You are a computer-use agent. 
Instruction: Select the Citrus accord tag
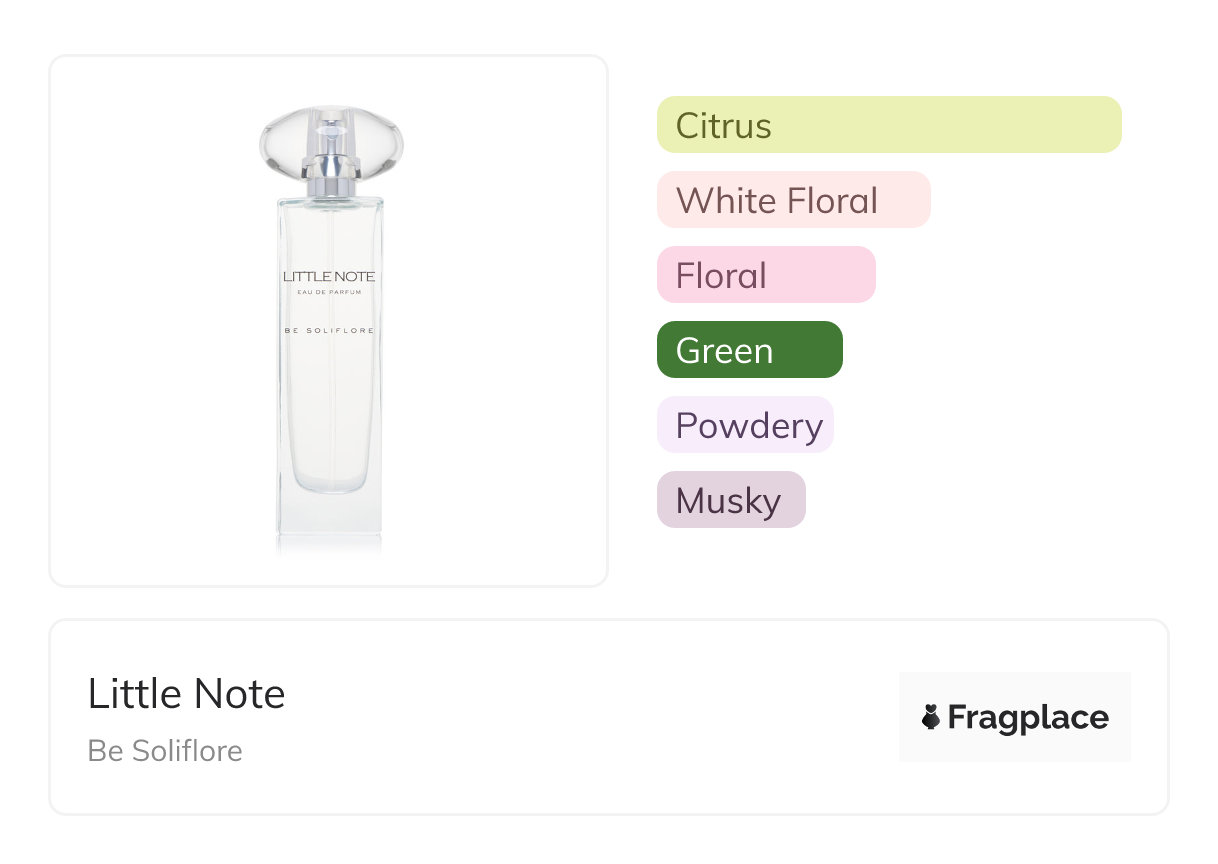pos(889,125)
